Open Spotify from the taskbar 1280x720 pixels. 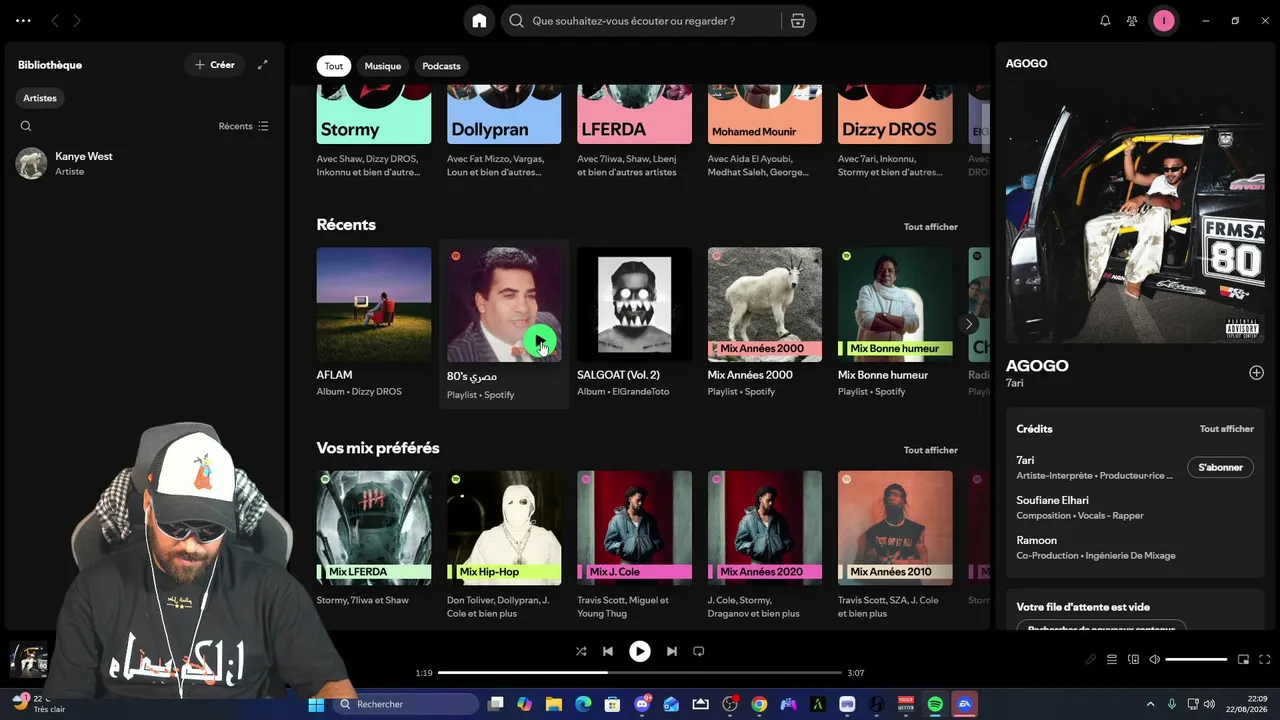[x=935, y=705]
